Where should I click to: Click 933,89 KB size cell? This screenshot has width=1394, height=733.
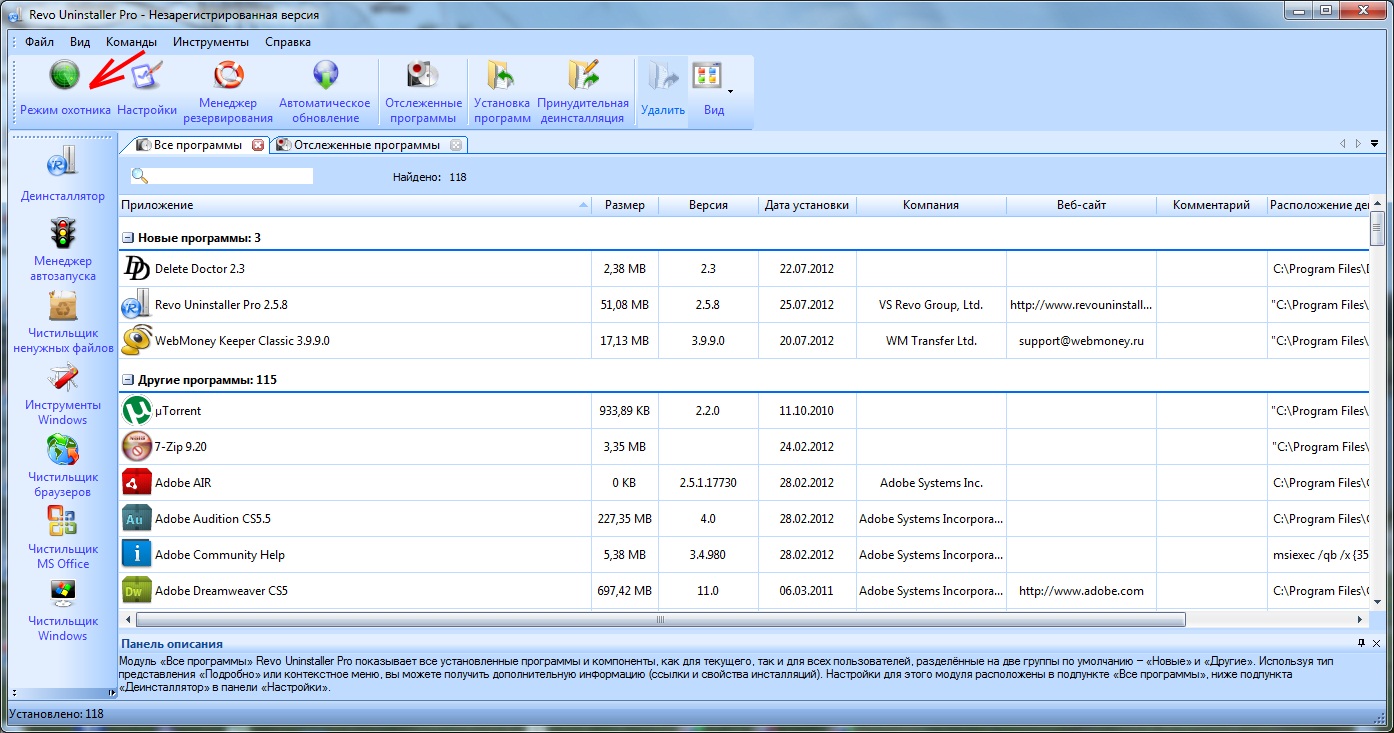(x=626, y=411)
